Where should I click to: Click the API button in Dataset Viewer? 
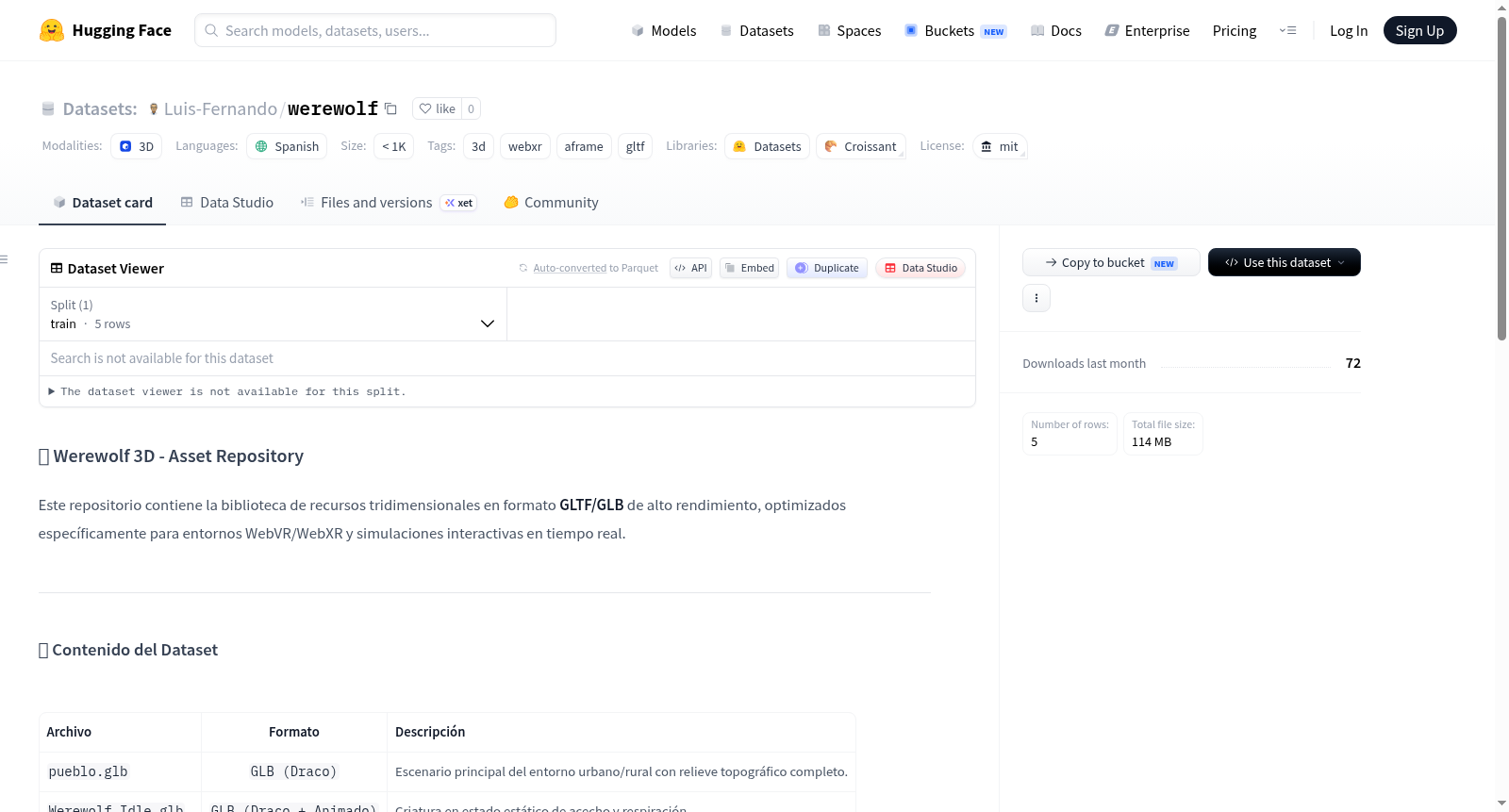coord(691,268)
